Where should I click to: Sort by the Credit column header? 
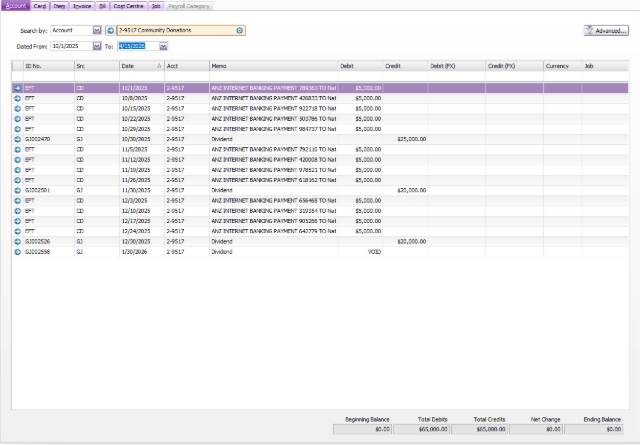405,66
